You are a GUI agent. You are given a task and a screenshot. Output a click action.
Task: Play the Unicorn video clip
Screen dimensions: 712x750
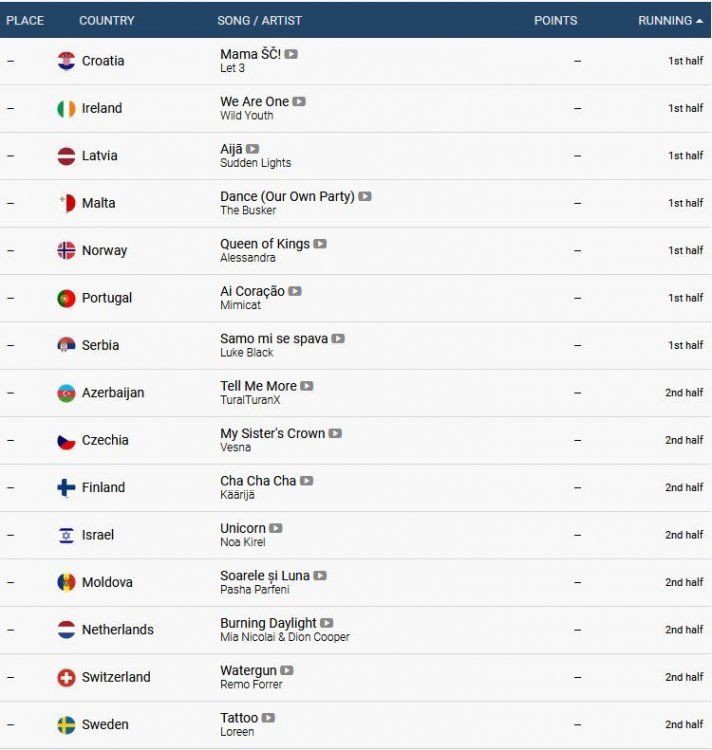click(x=276, y=528)
